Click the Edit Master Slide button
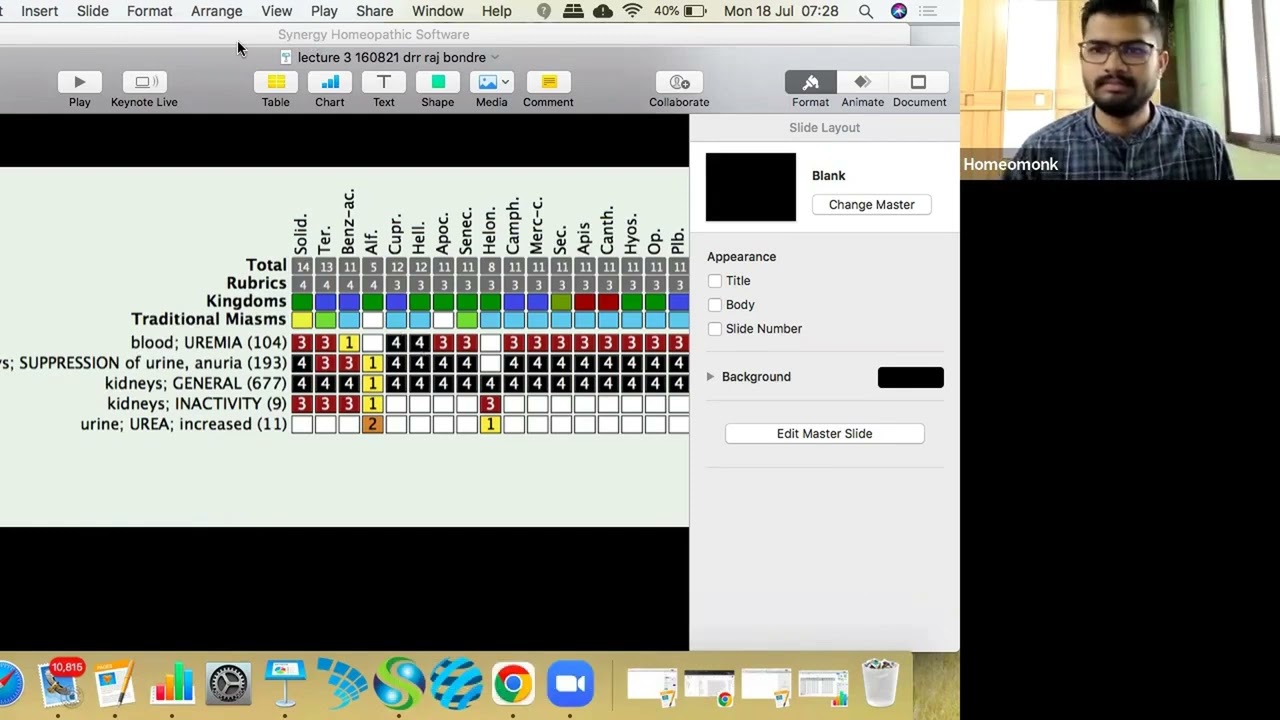Screen dimensions: 1280x720 coord(824,434)
